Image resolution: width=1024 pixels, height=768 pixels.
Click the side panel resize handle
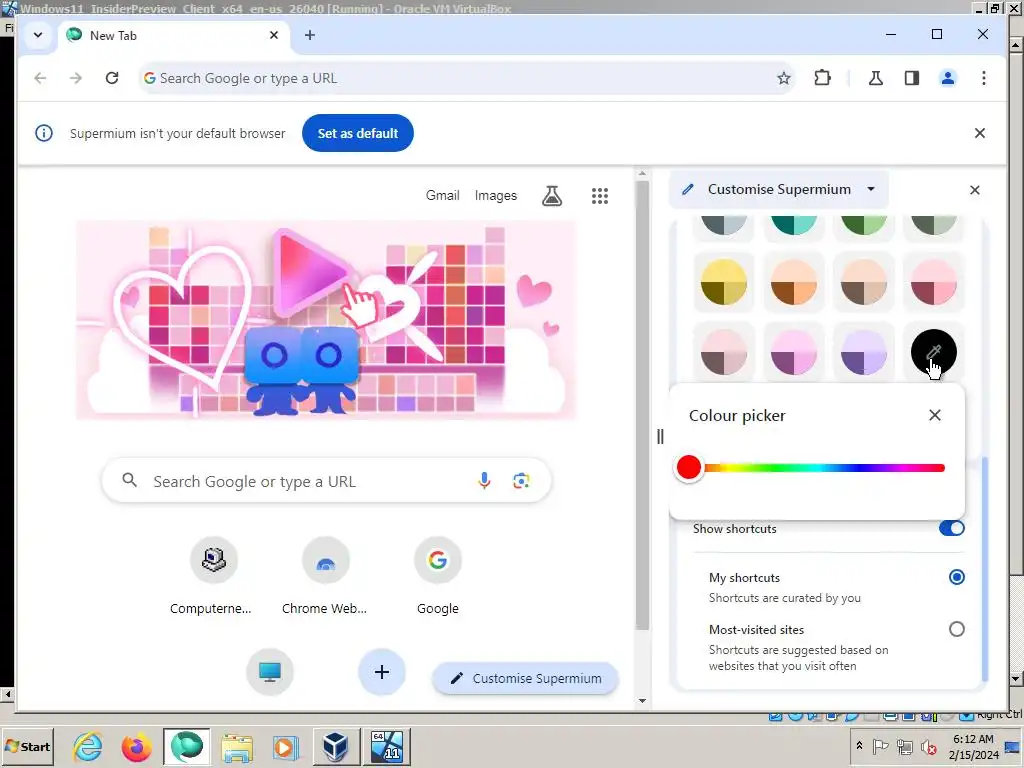pyautogui.click(x=660, y=437)
